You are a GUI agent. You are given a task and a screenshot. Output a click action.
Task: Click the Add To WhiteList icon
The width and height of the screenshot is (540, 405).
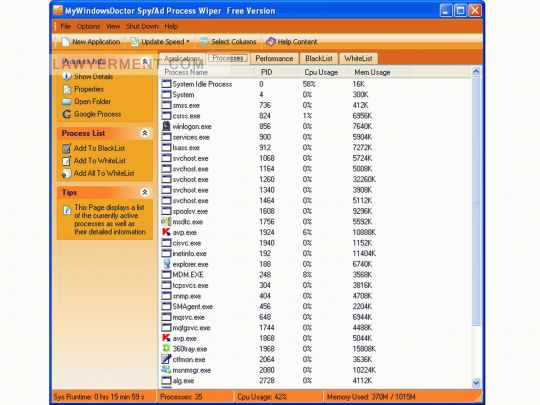coord(66,161)
